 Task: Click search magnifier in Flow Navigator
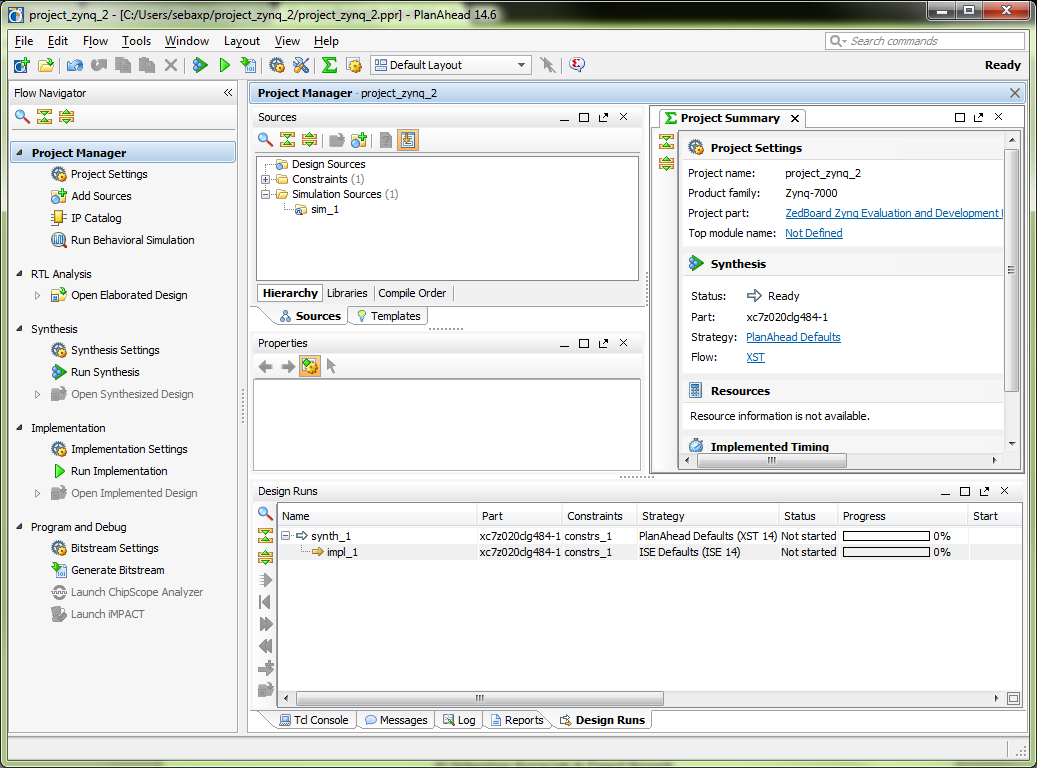pos(22,117)
